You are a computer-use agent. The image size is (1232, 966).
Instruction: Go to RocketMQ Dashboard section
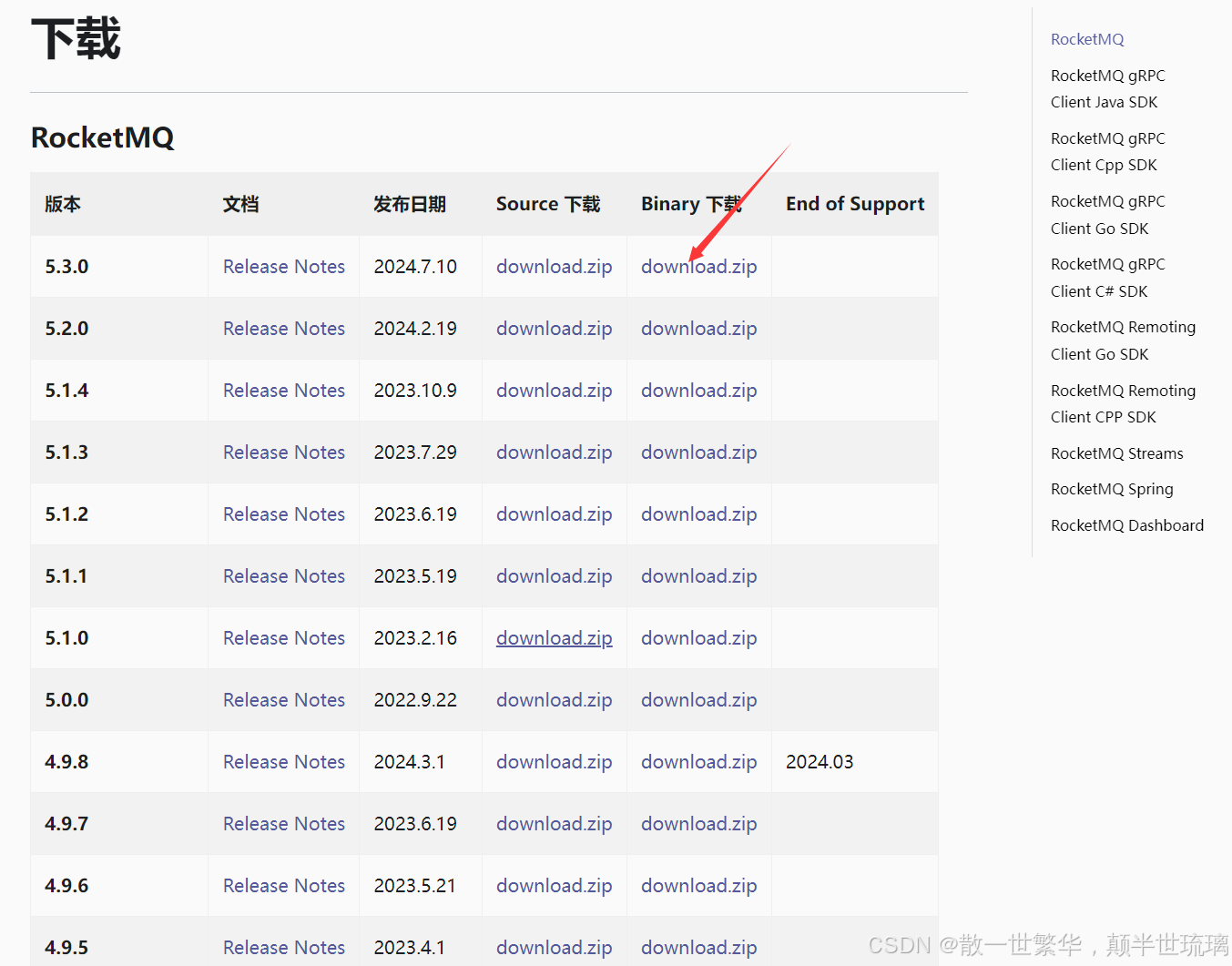point(1127,525)
